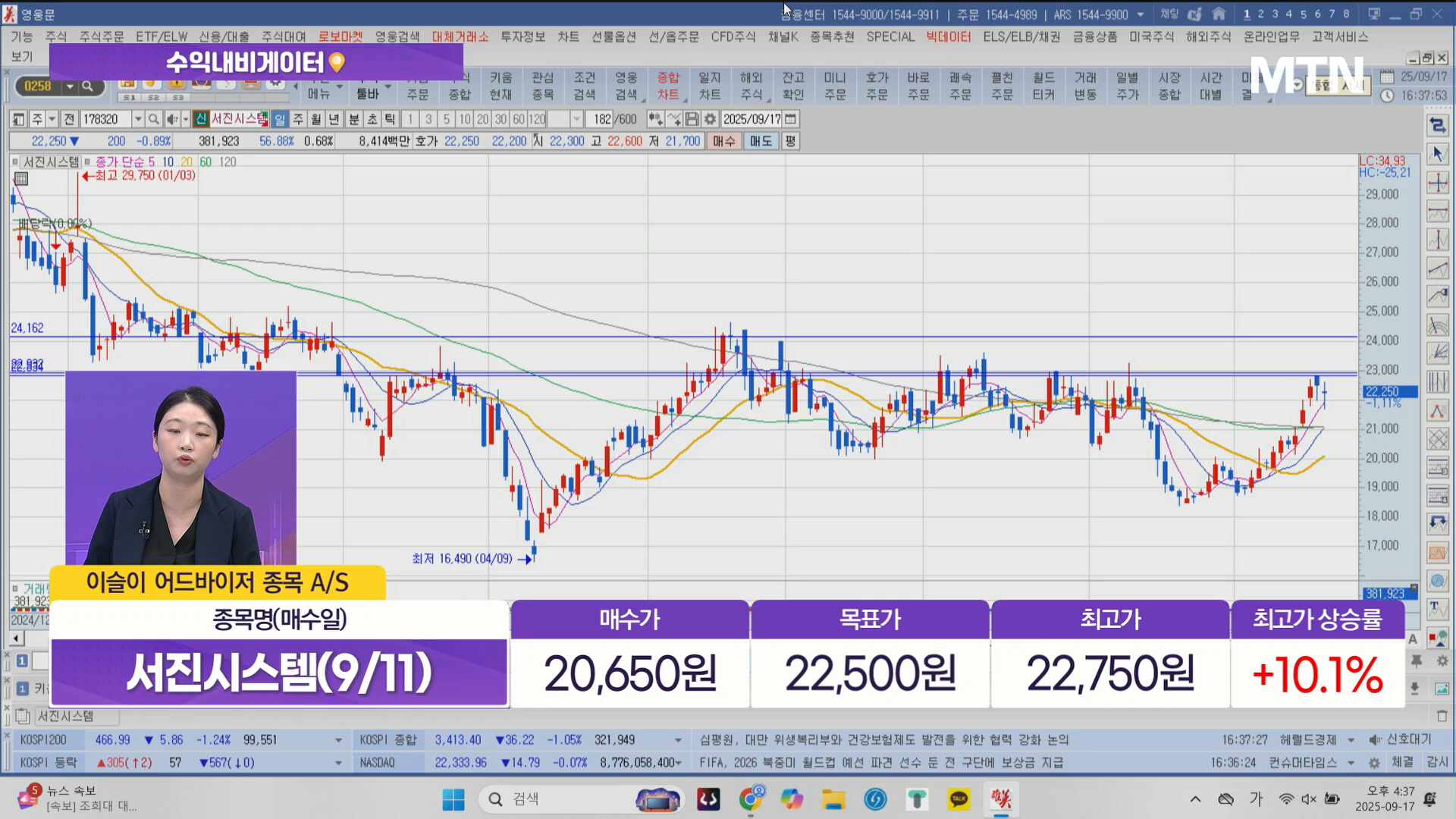Select the 120 interval button
The height and width of the screenshot is (819, 1456).
(x=537, y=119)
